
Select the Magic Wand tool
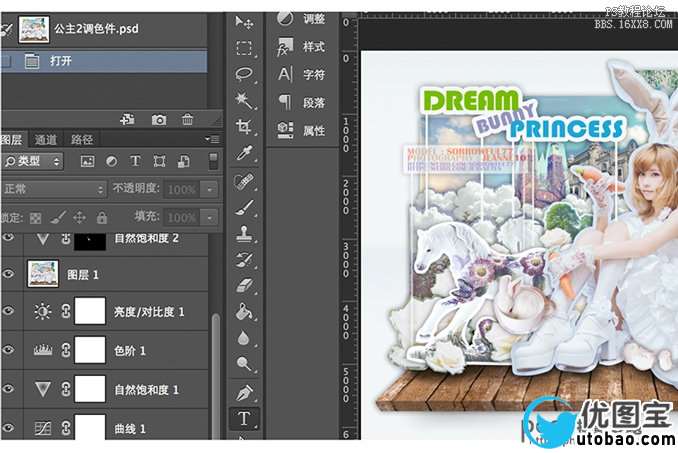(x=244, y=100)
